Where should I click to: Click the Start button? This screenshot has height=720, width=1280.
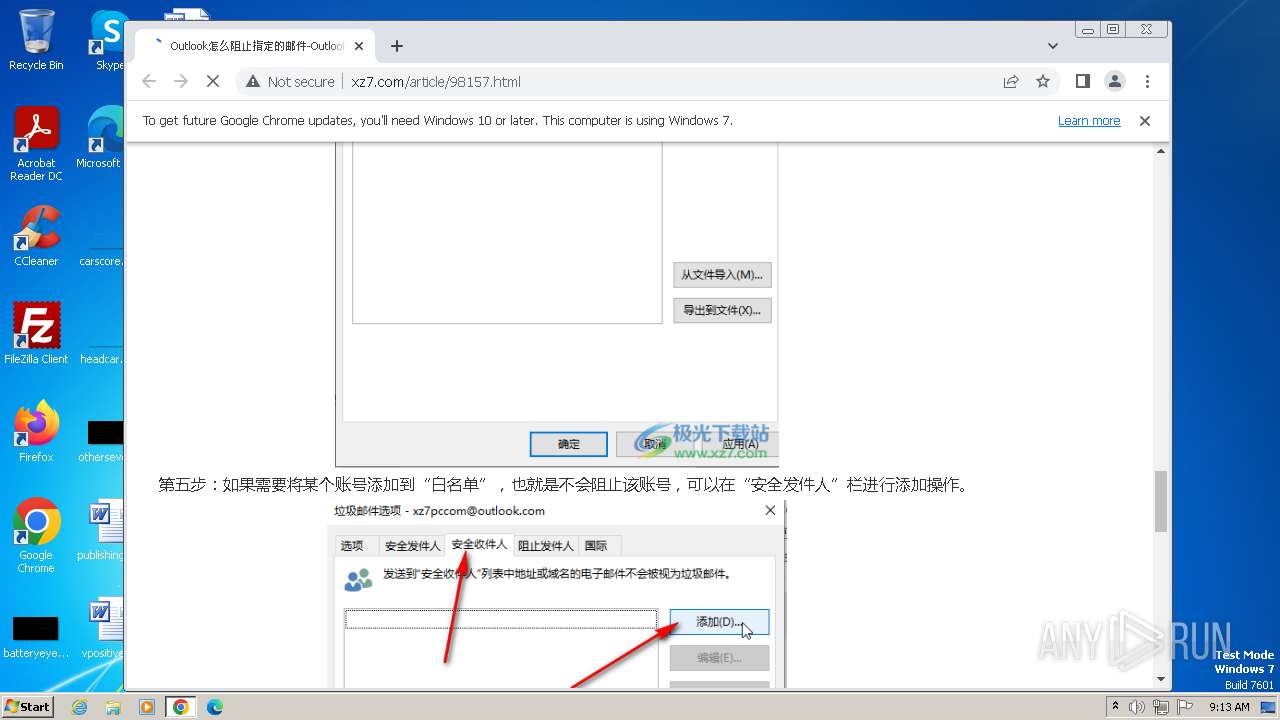point(28,706)
